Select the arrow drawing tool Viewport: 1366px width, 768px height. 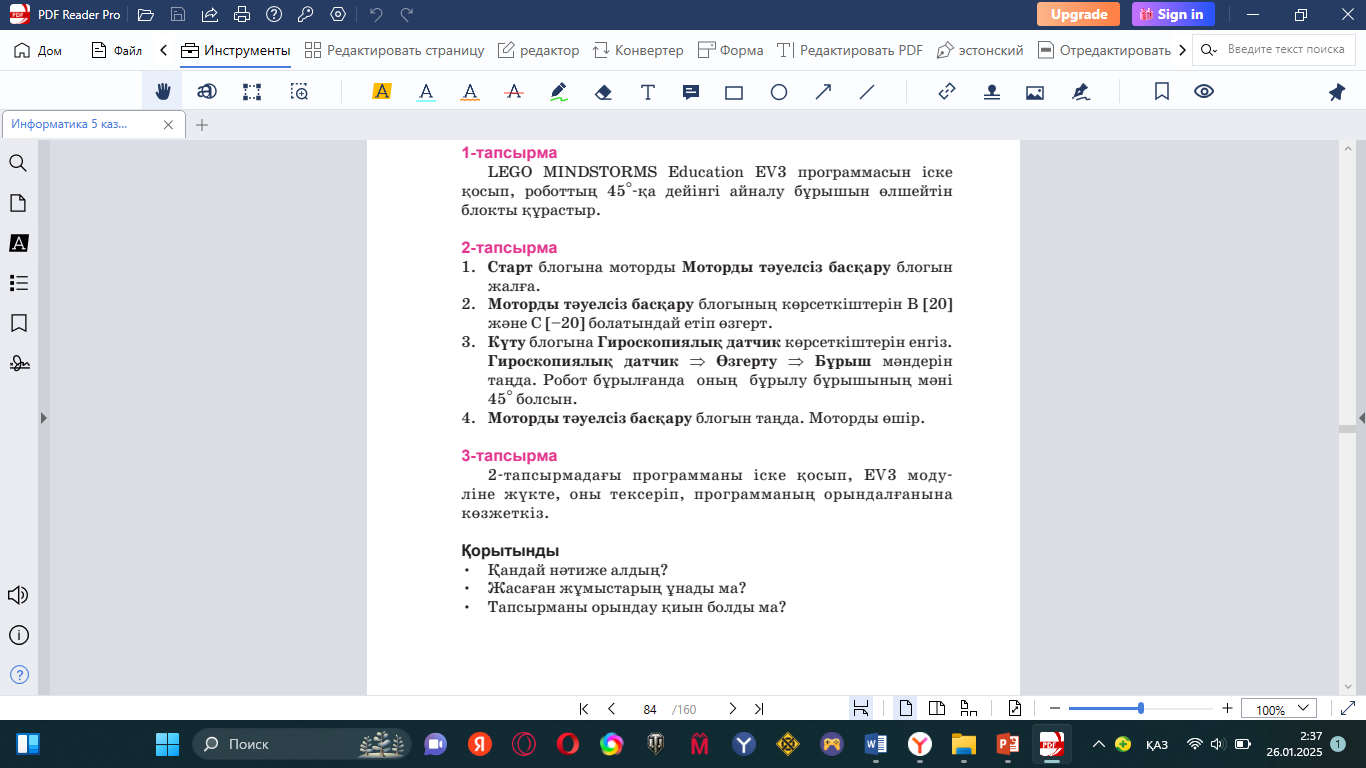pyautogui.click(x=823, y=92)
